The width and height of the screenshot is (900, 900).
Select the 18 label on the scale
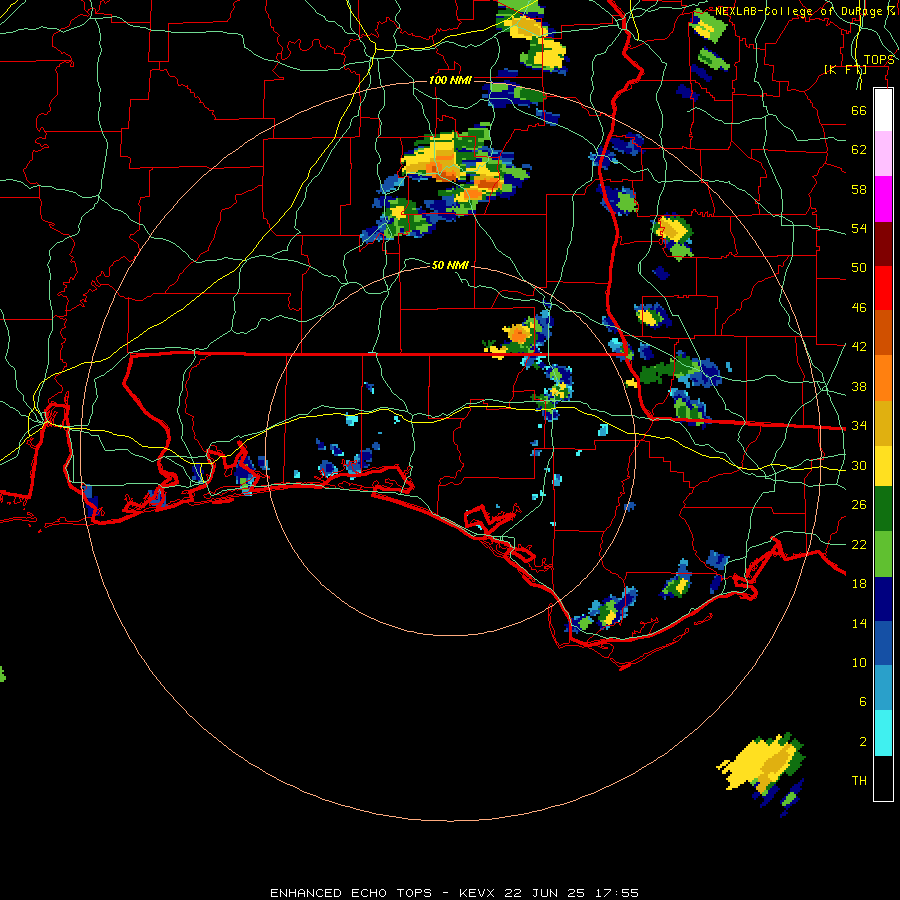click(859, 584)
